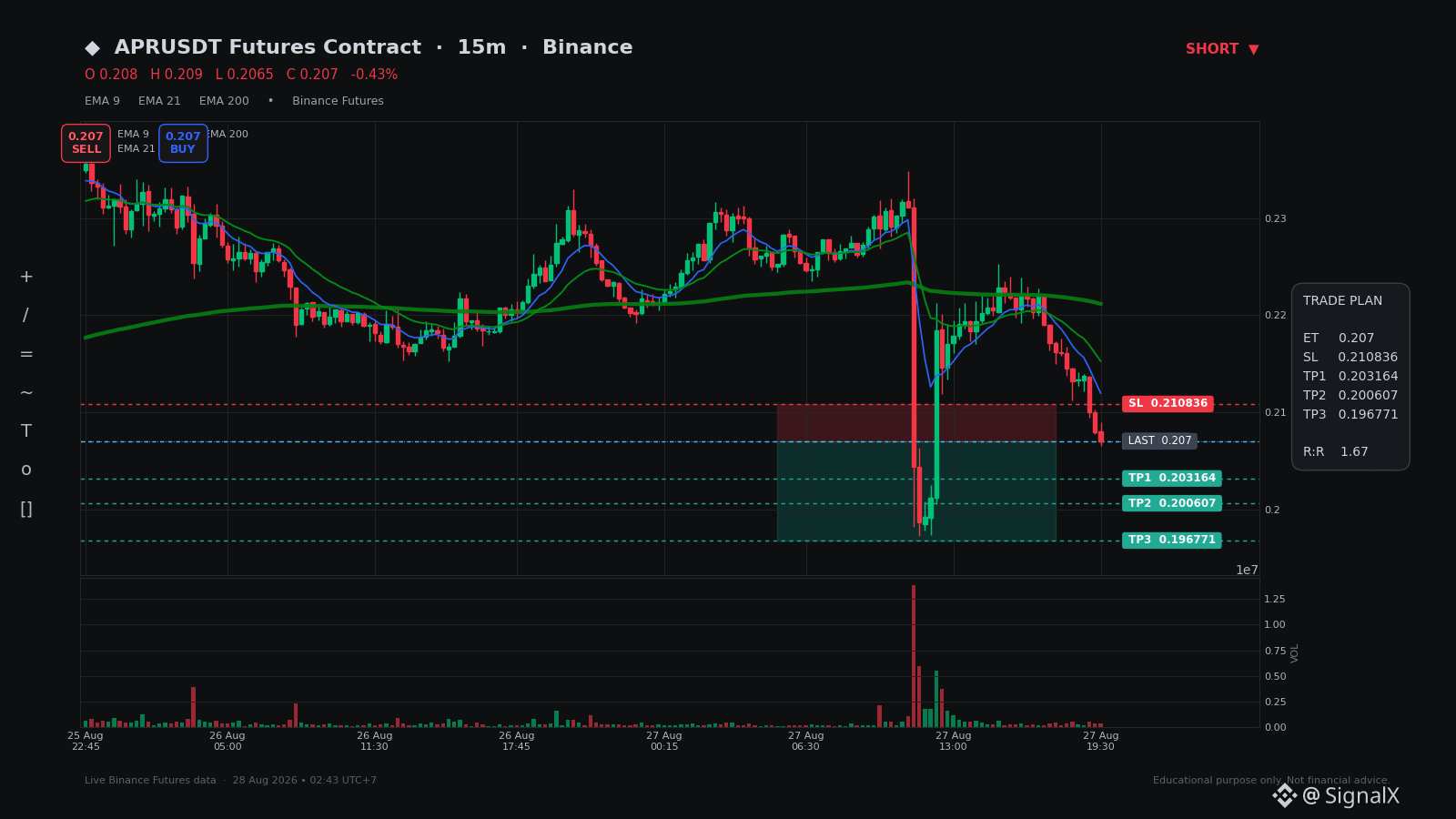The width and height of the screenshot is (1456, 819).
Task: Click the R:R 1.67 ratio row
Action: pos(1336,451)
